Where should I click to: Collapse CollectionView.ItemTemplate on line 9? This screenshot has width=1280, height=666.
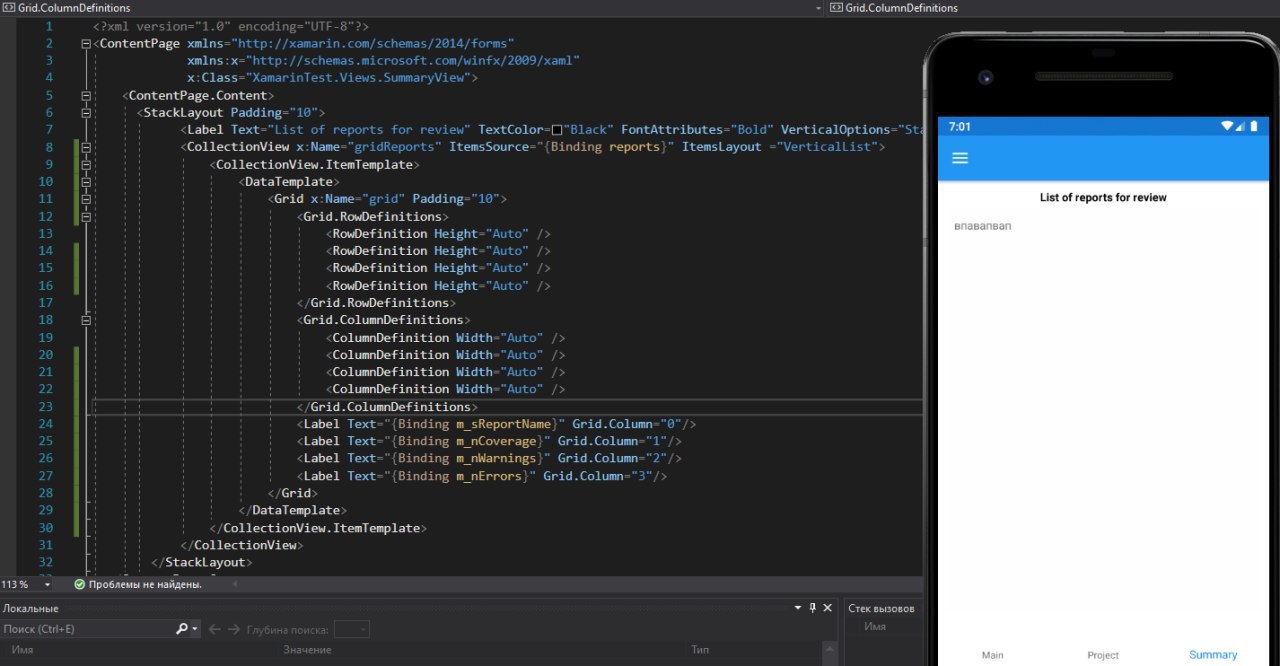coord(86,165)
